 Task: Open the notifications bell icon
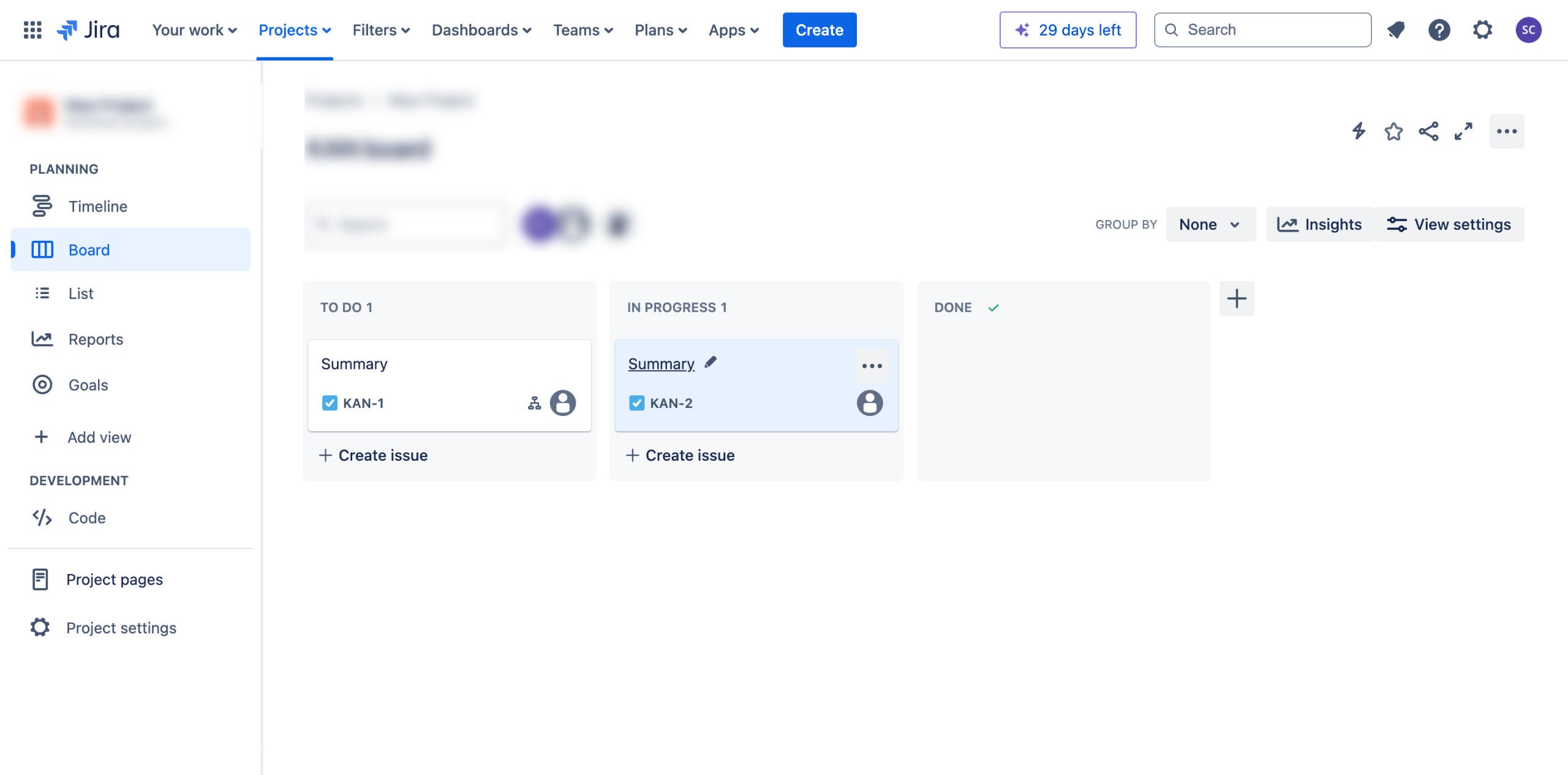[1396, 30]
